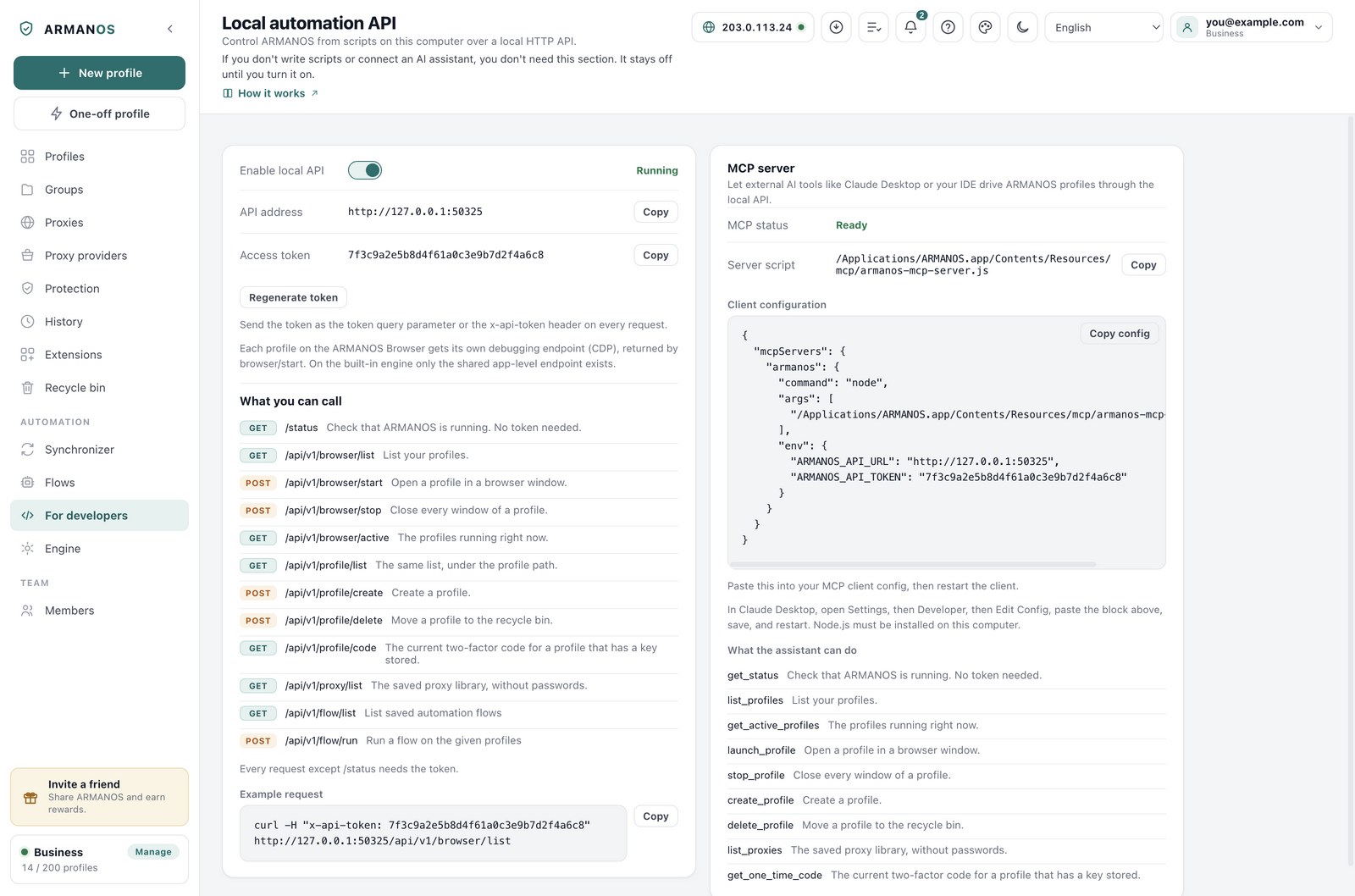The width and height of the screenshot is (1355, 896).
Task: Open the download updates icon
Action: click(x=836, y=27)
